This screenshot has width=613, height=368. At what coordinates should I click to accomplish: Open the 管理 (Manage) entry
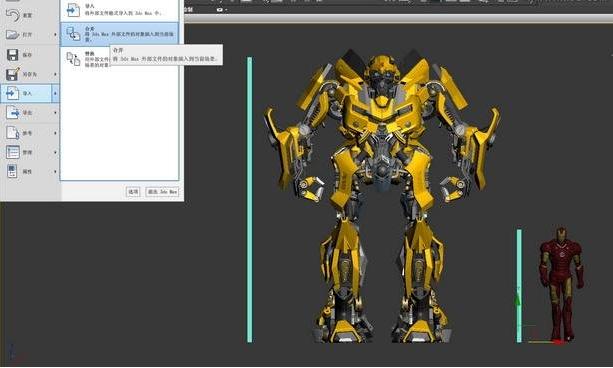29,152
